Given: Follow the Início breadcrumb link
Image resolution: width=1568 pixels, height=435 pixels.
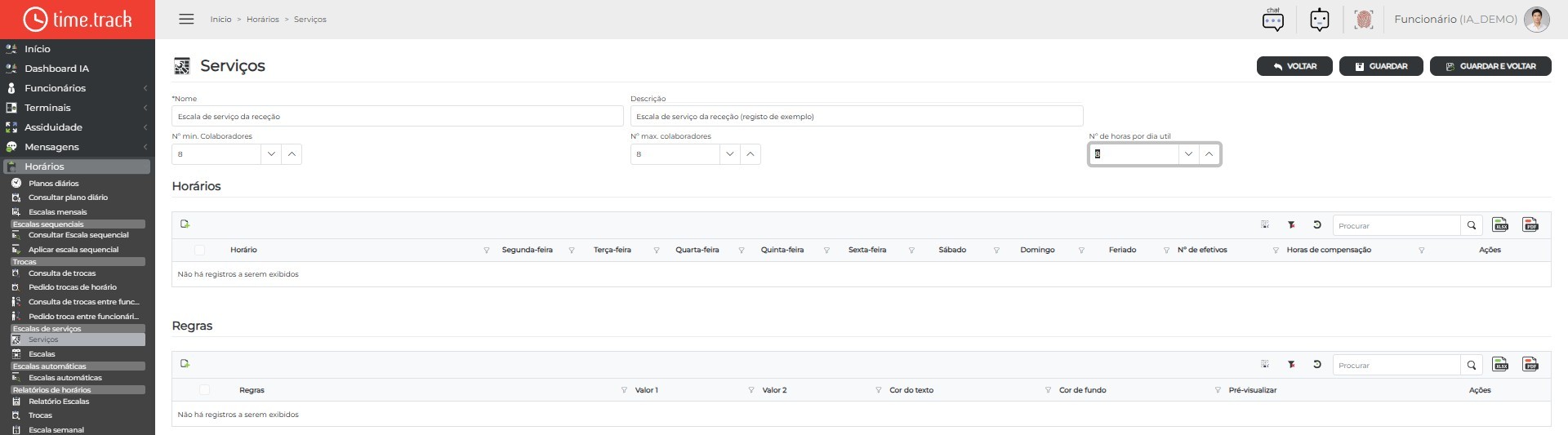Looking at the screenshot, I should click(x=220, y=20).
